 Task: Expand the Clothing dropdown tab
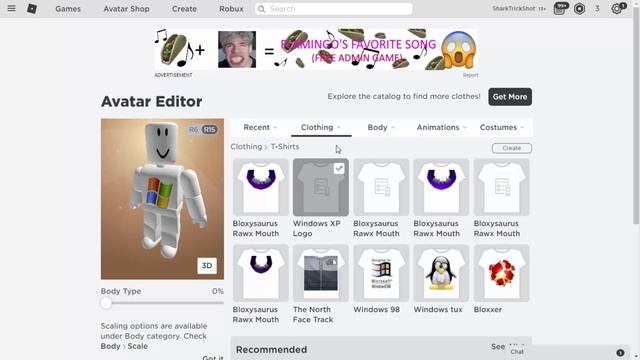click(321, 127)
